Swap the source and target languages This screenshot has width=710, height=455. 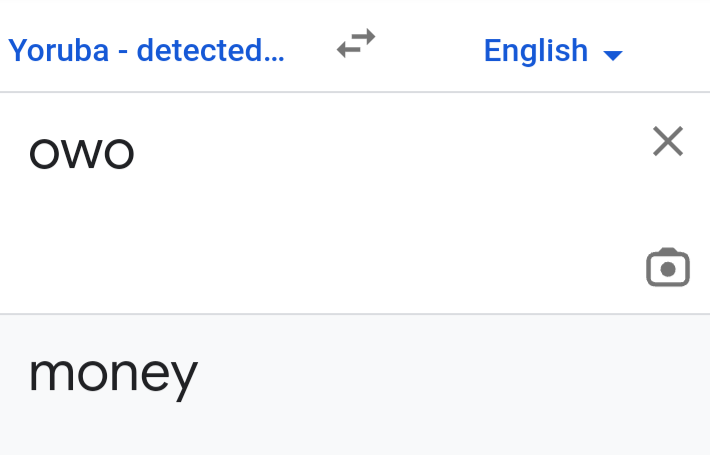(356, 44)
